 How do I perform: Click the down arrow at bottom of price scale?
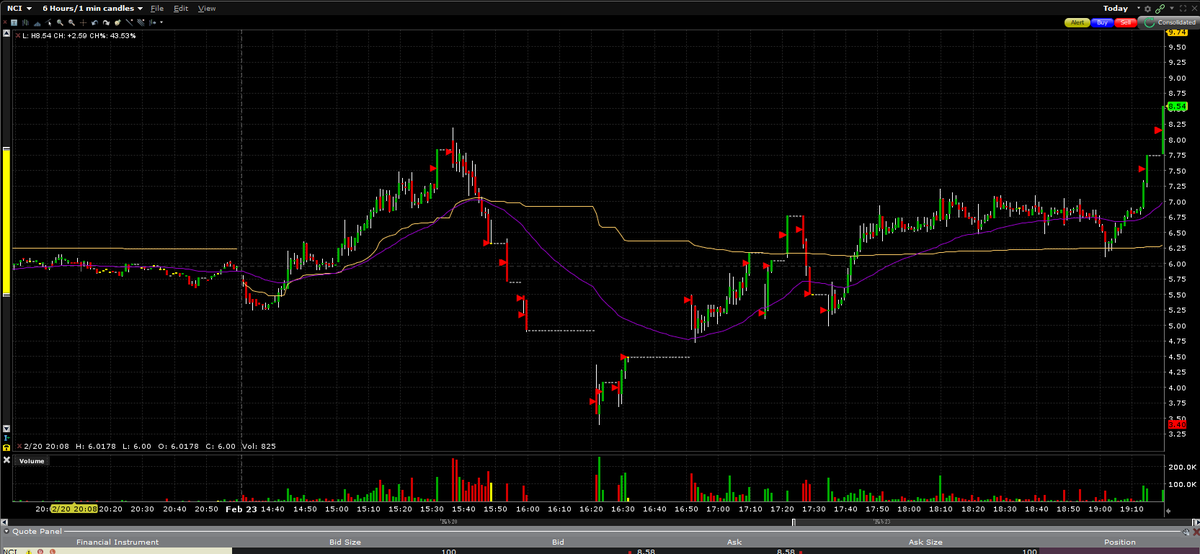pyautogui.click(x=6, y=428)
